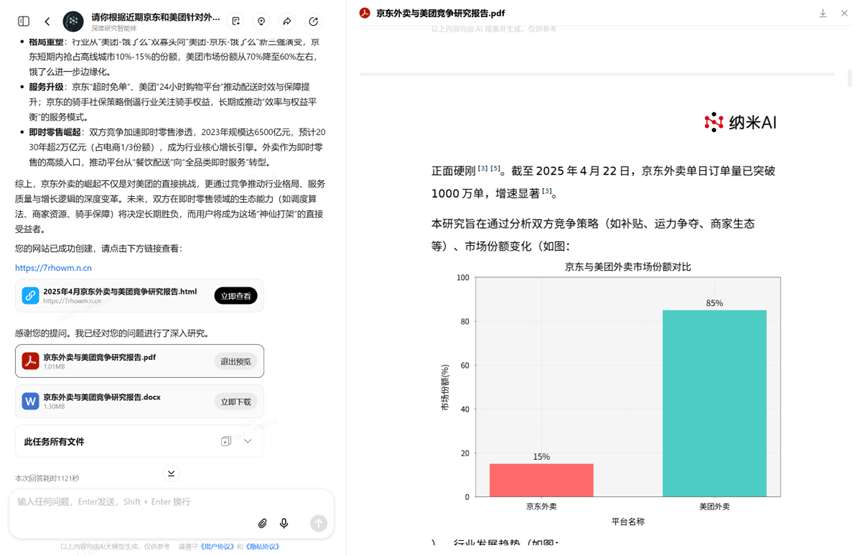The image size is (865, 556).
Task: Click the chart title 京东与美团外卖市场份额对比
Action: coord(628,267)
